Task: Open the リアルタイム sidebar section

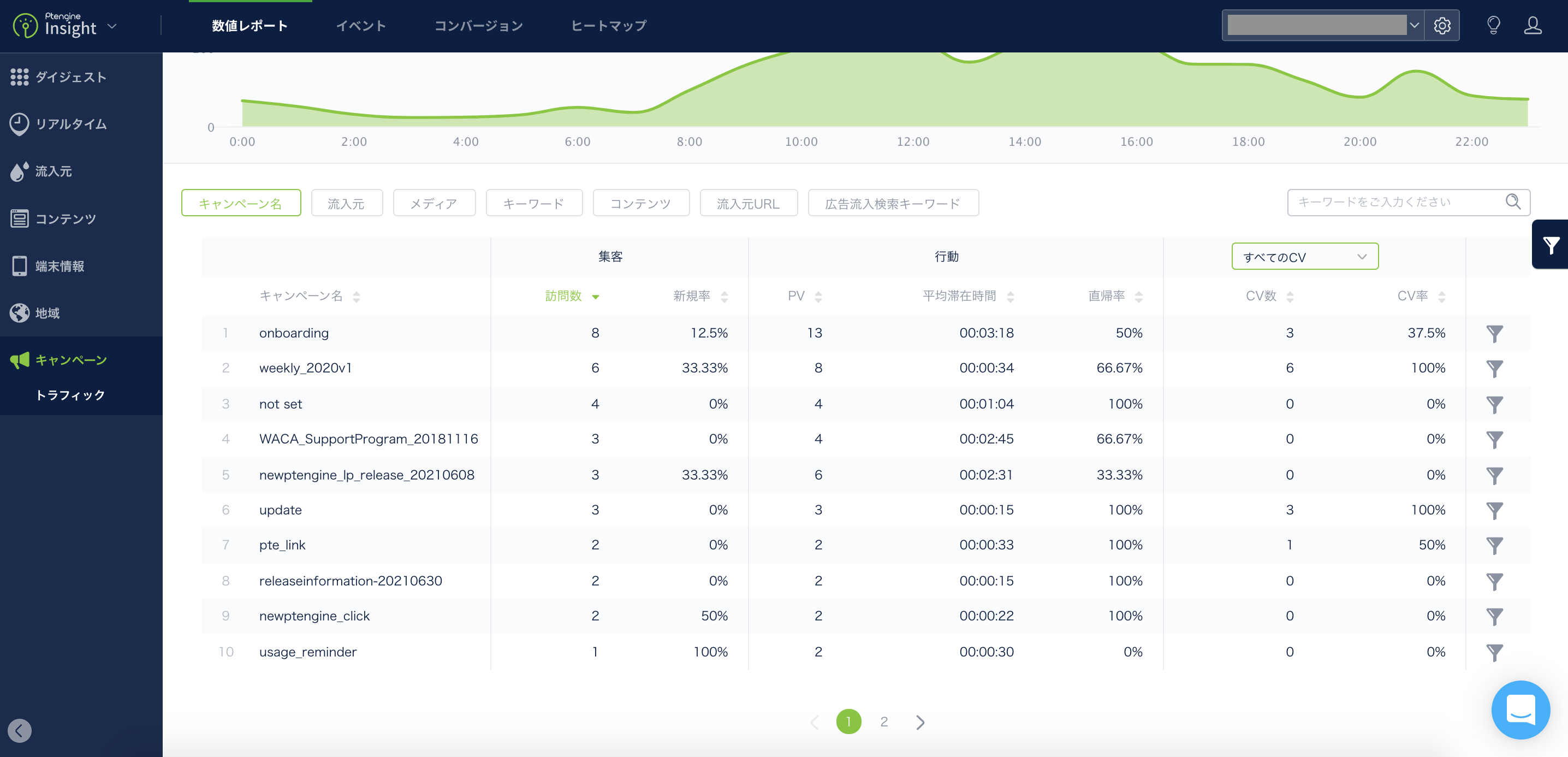Action: [x=69, y=124]
